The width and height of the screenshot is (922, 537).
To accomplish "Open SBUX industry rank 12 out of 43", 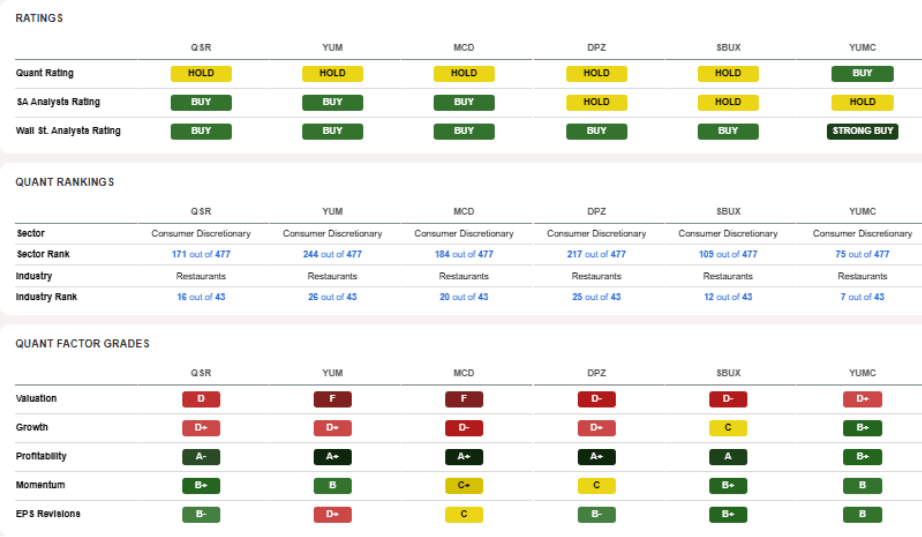I will point(728,297).
